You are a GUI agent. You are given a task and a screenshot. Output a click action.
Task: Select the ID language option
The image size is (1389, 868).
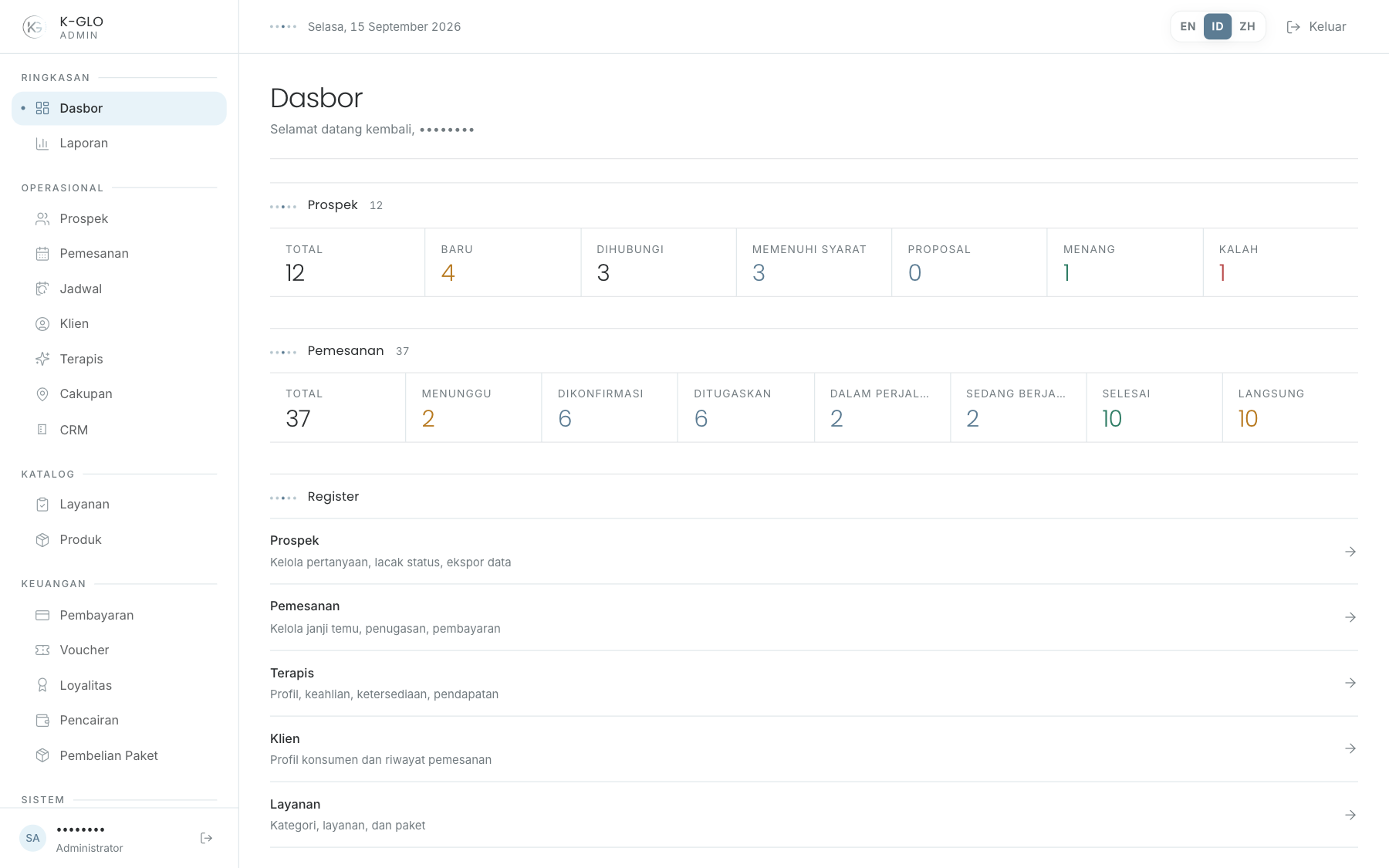(1218, 26)
